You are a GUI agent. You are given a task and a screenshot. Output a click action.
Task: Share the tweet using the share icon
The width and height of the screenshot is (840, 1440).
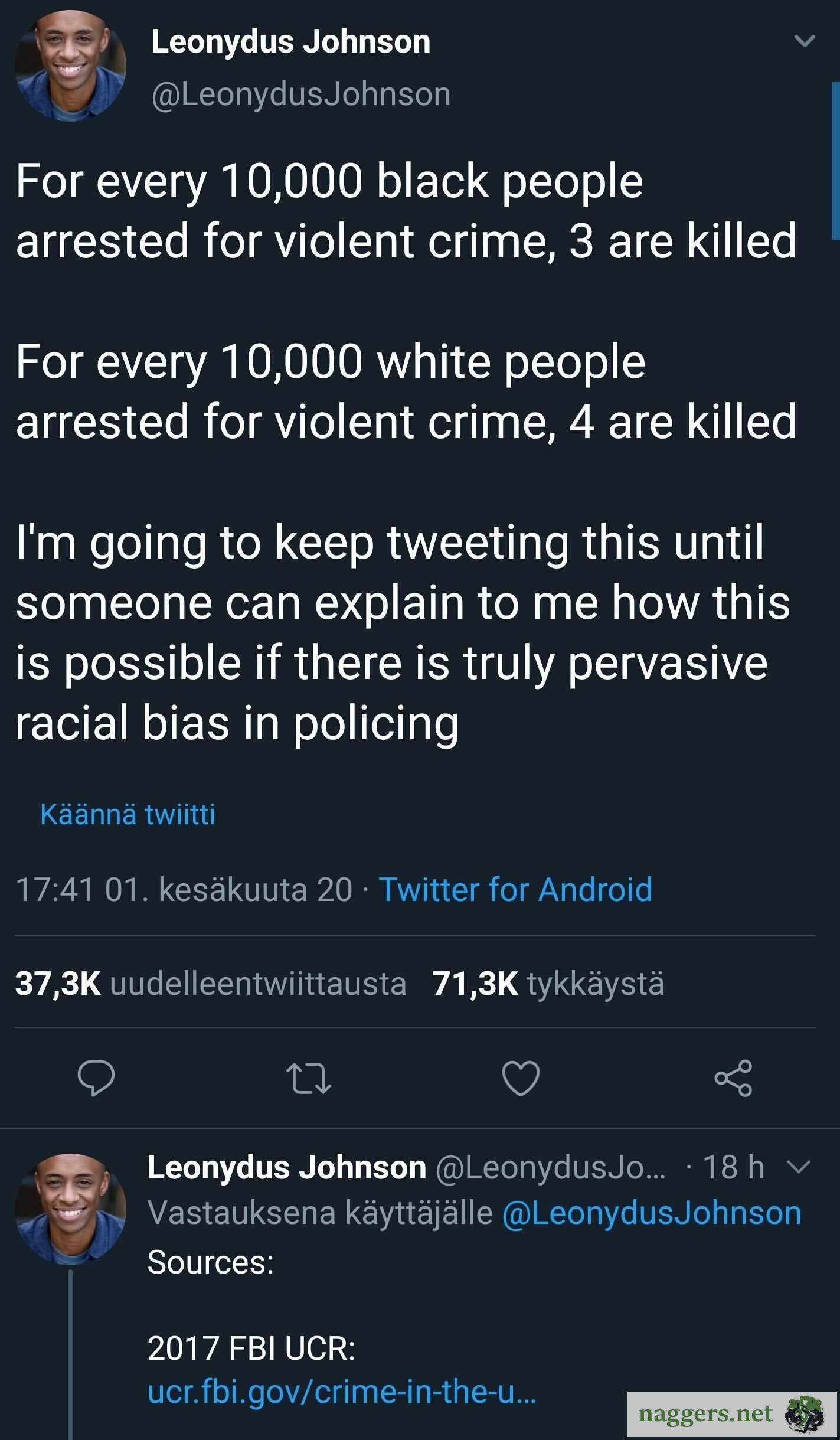733,1078
